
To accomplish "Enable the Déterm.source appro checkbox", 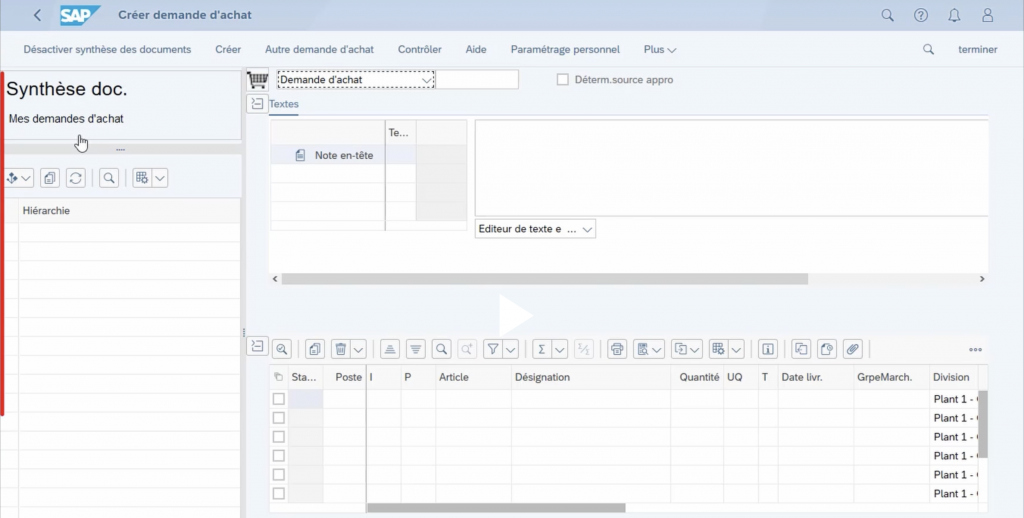I will (563, 80).
